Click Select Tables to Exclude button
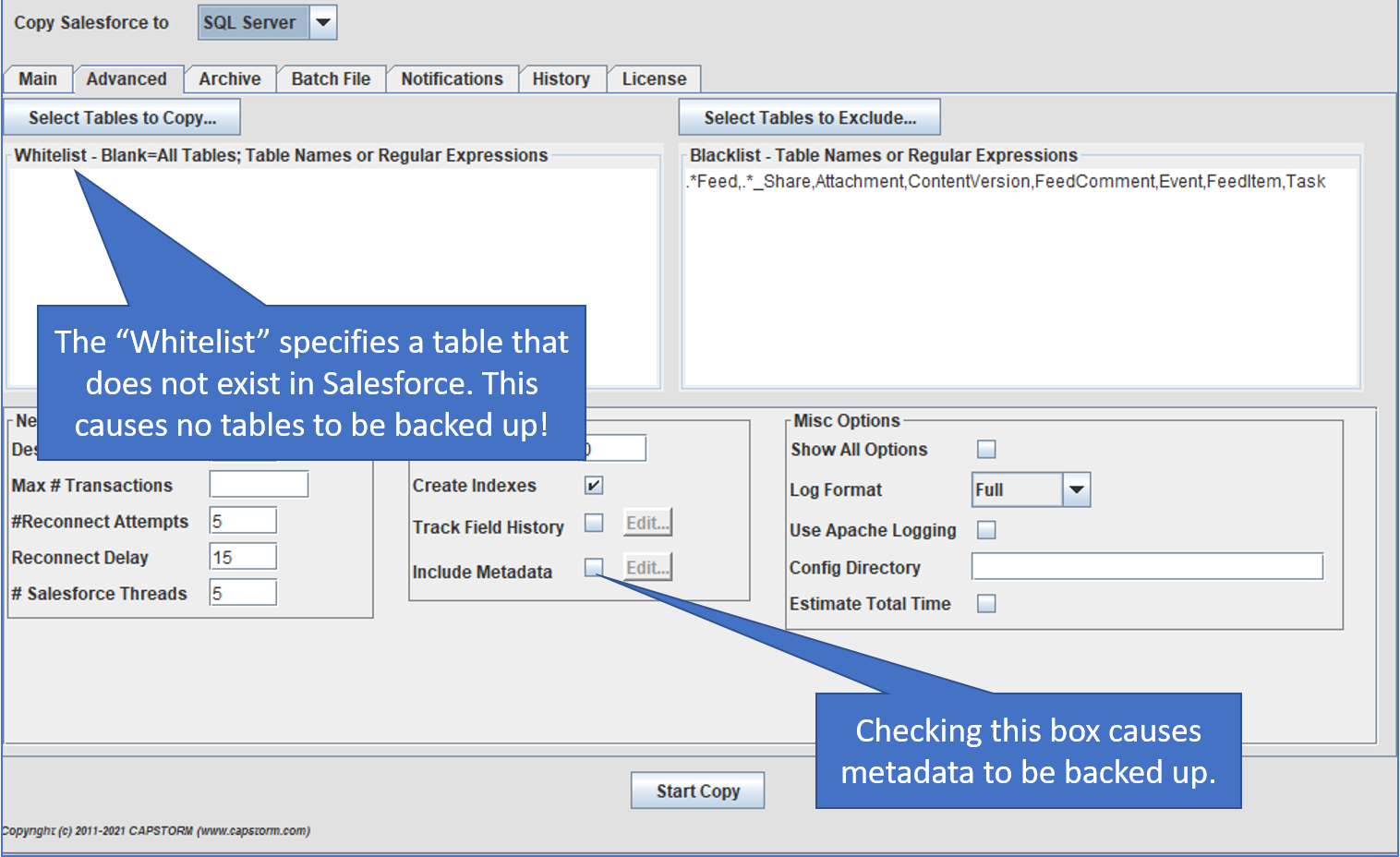Image resolution: width=1400 pixels, height=857 pixels. [810, 117]
